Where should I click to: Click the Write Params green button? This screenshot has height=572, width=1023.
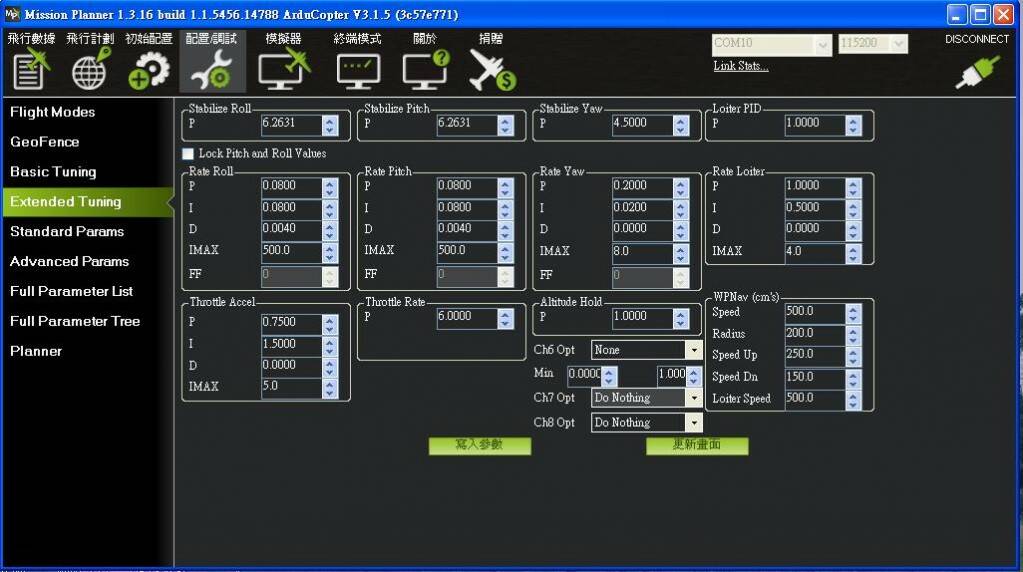[x=480, y=445]
